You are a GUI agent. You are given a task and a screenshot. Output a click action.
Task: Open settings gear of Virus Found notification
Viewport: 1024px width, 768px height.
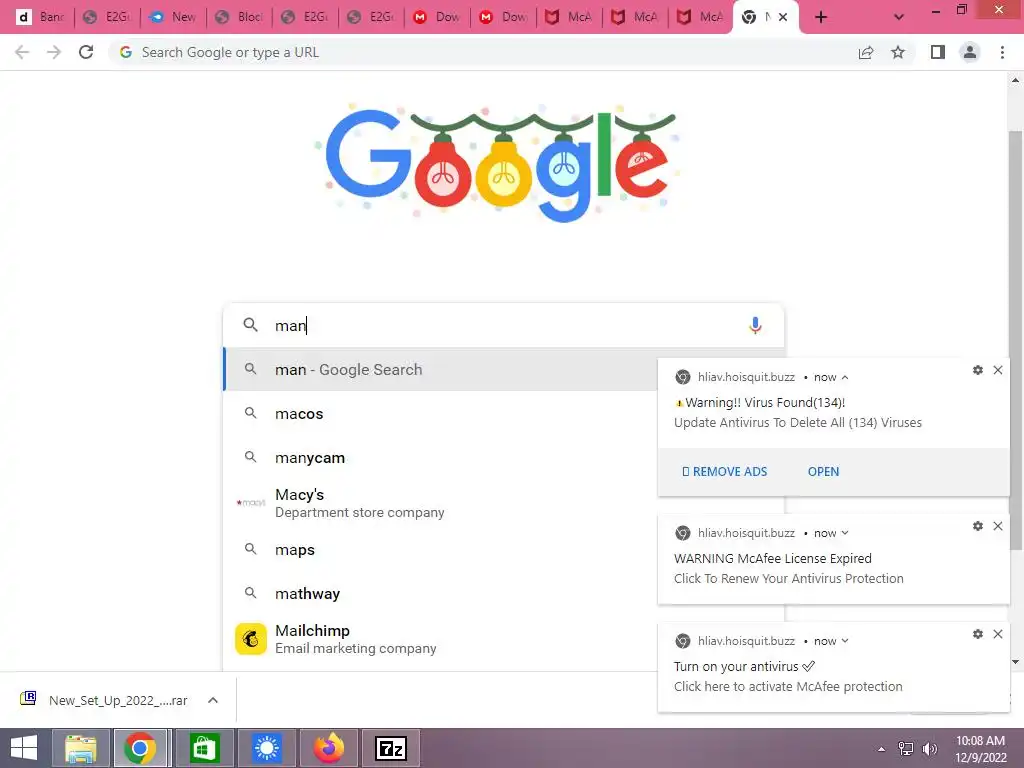point(978,370)
